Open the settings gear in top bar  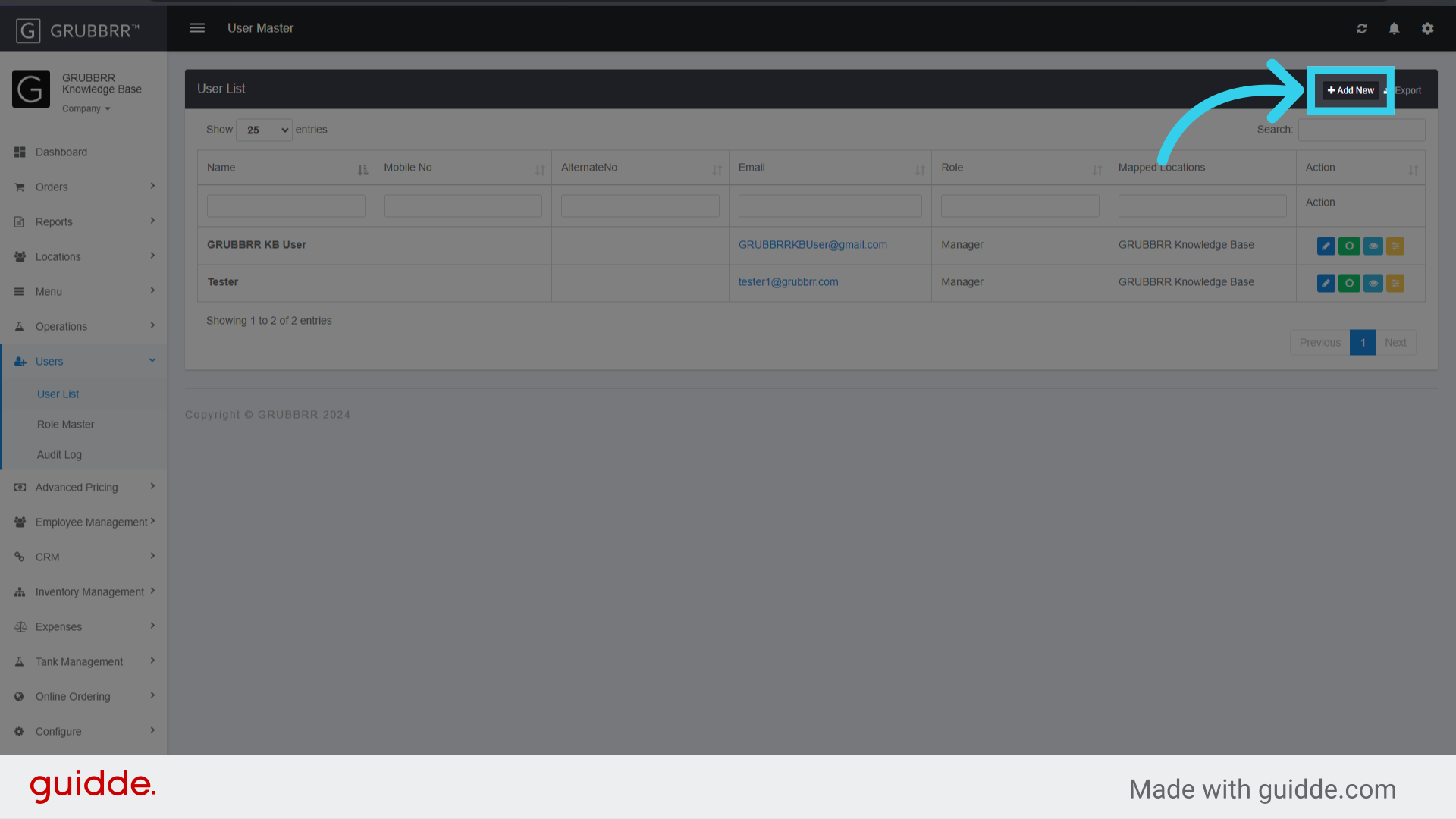pyautogui.click(x=1428, y=29)
